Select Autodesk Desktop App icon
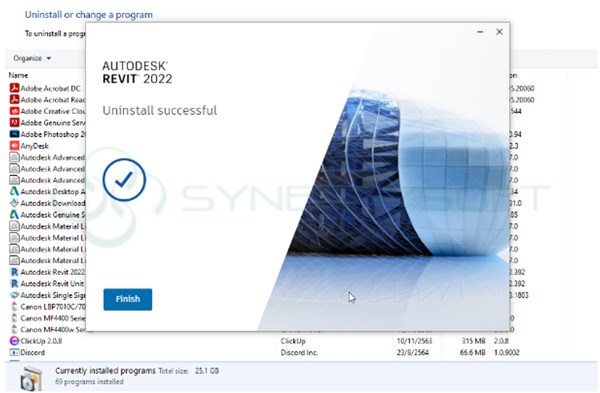Image resolution: width=600 pixels, height=393 pixels. tap(14, 191)
